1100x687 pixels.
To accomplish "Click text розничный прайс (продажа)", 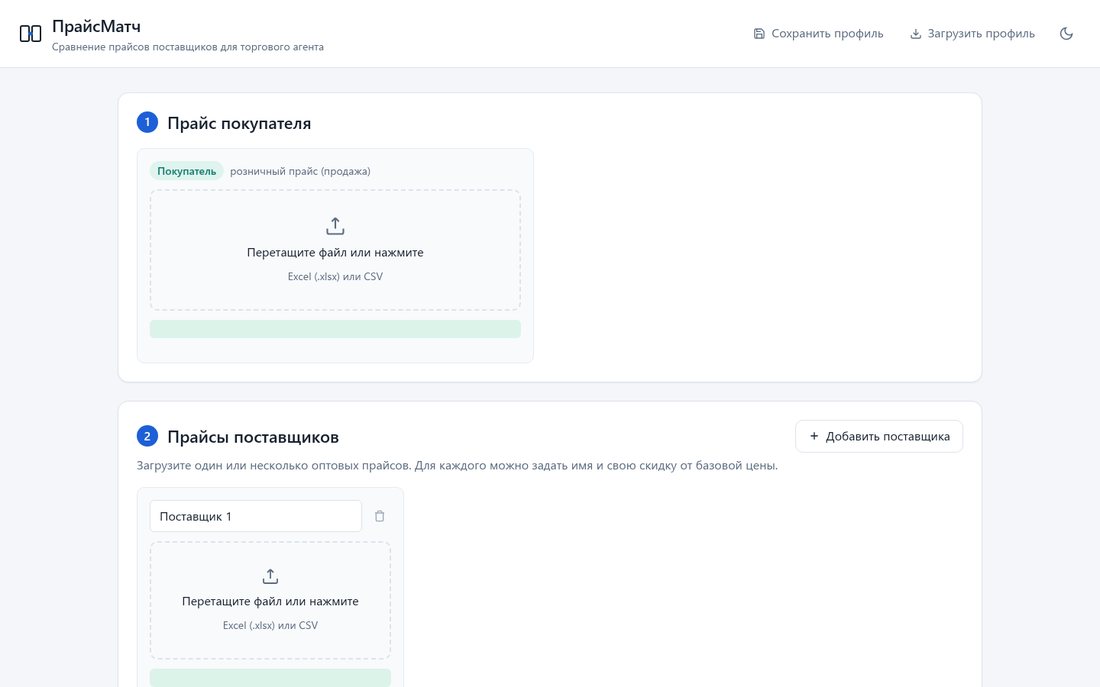I will coord(300,171).
